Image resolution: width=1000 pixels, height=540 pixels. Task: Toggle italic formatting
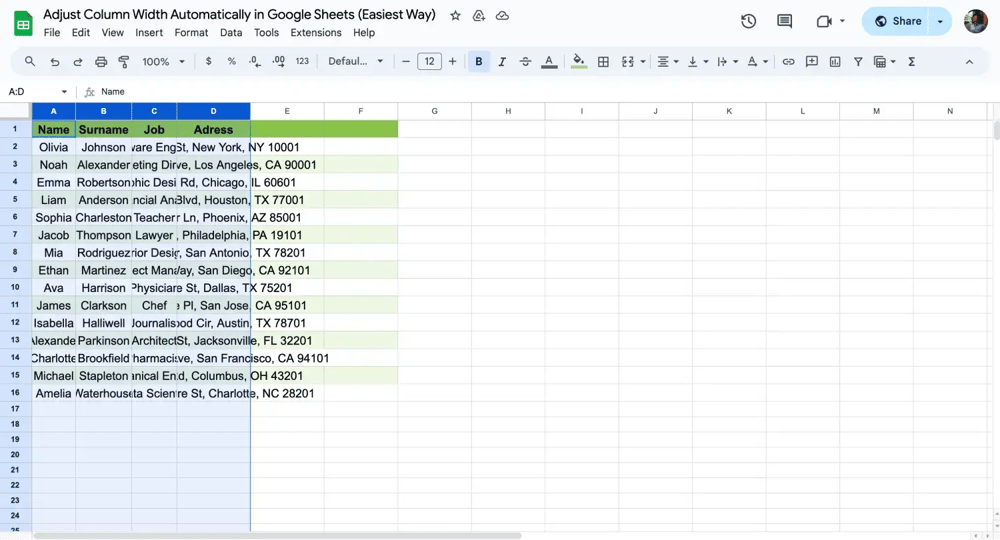[502, 62]
